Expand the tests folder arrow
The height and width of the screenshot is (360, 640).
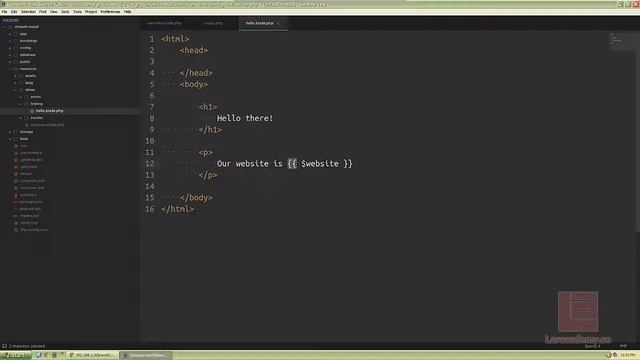10,139
